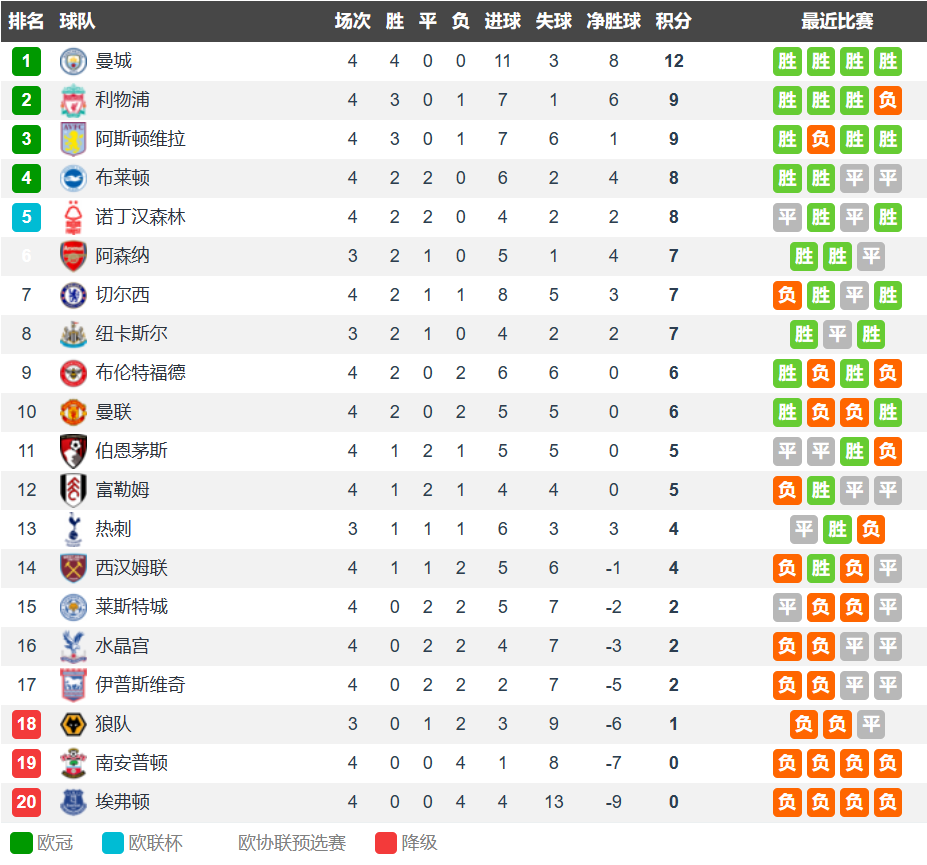Click the Everton crest in last row
Image resolution: width=927 pixels, height=865 pixels.
click(x=73, y=802)
